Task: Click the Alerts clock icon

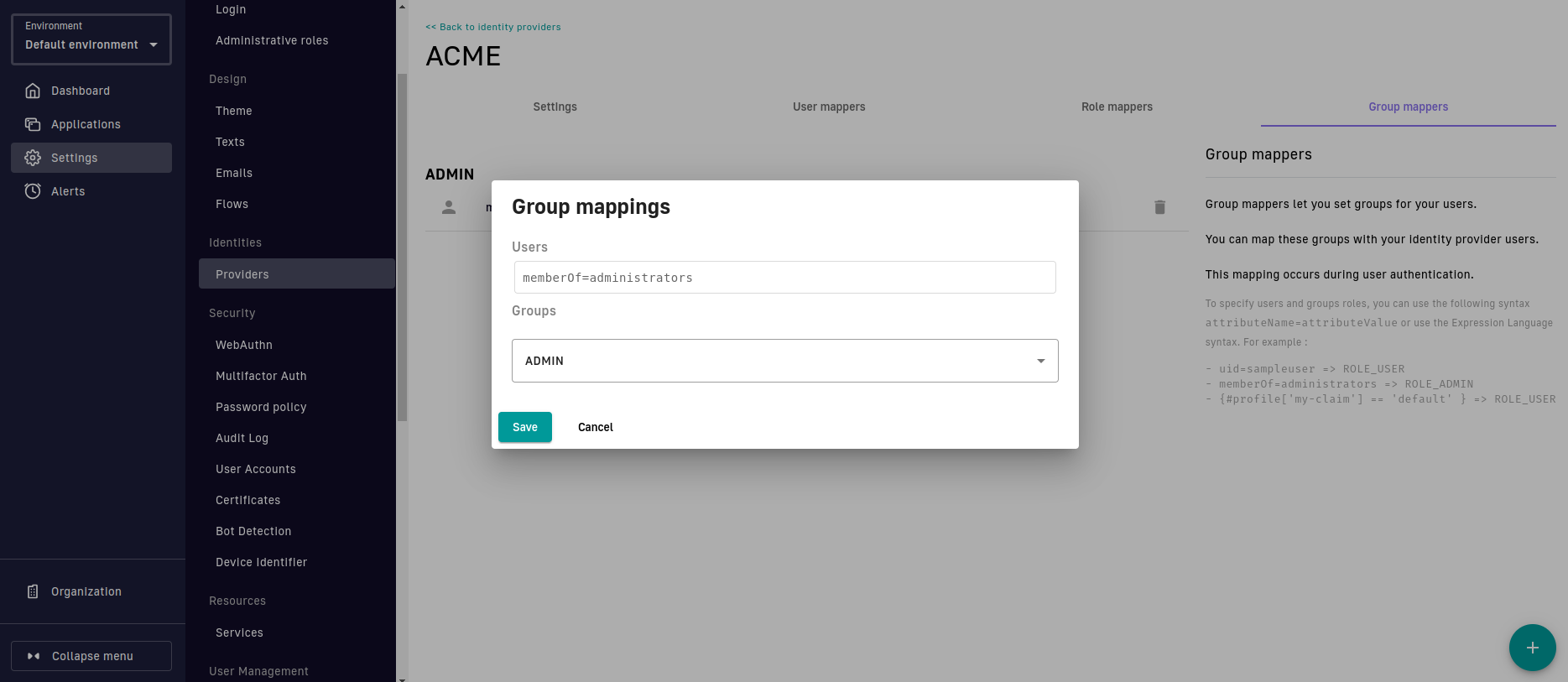Action: [33, 191]
